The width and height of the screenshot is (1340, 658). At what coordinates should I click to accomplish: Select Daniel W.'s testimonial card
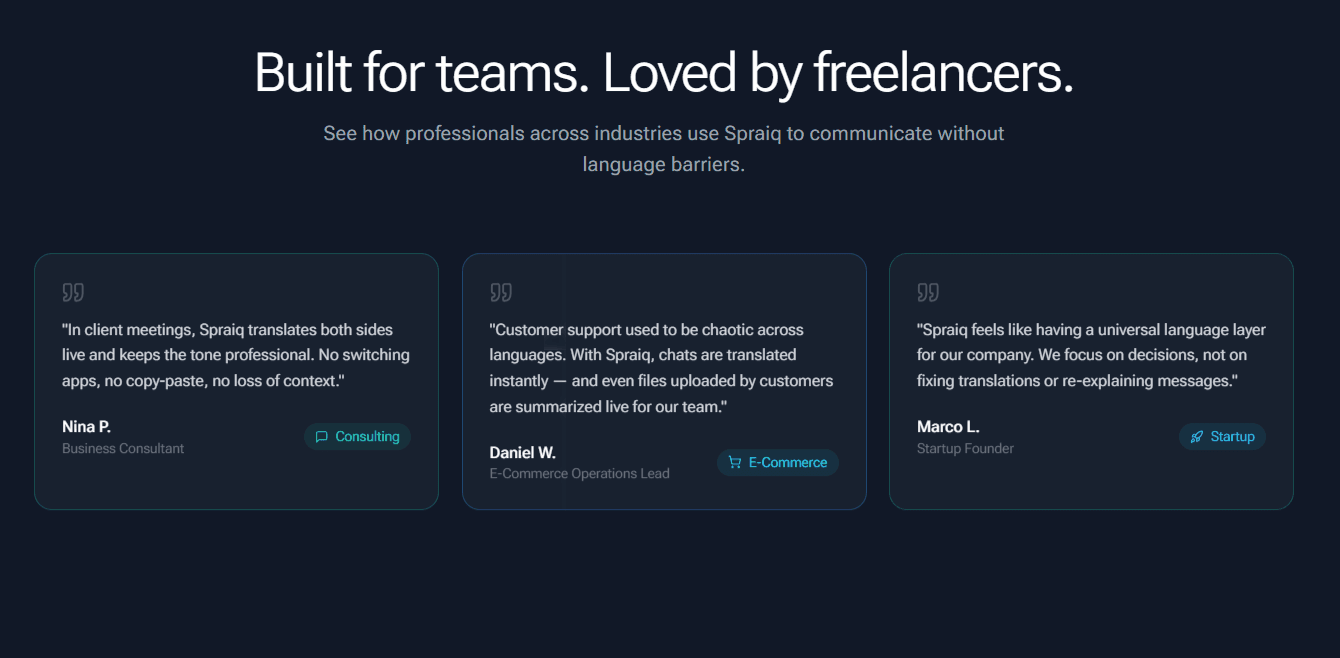click(x=664, y=380)
